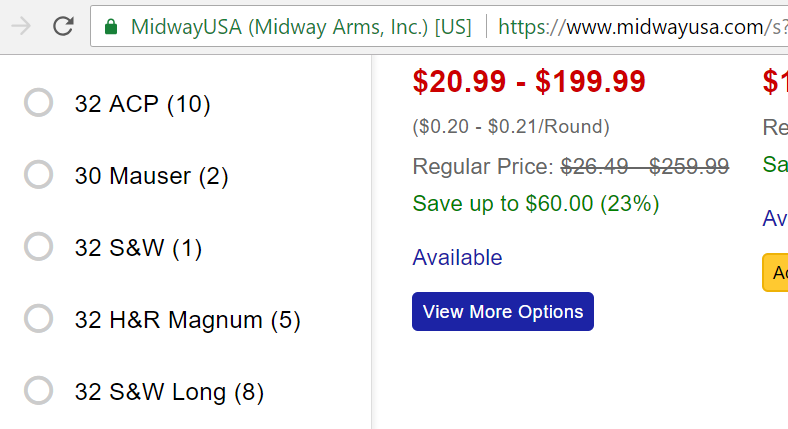Click the browser forward arrow

(21, 26)
